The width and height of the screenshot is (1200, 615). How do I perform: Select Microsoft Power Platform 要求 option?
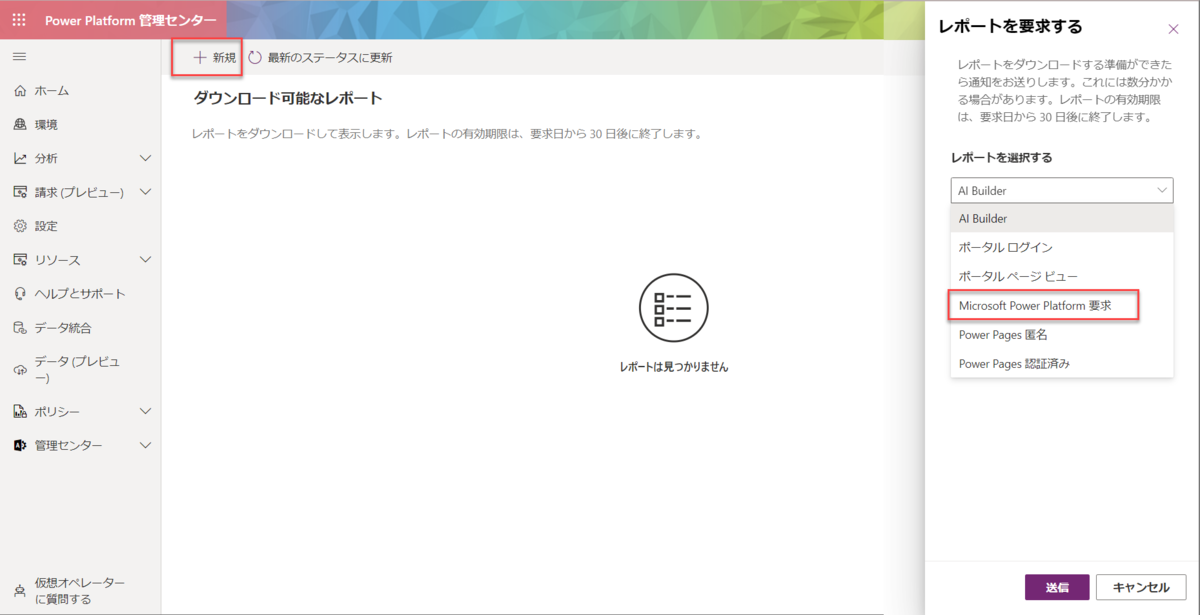pos(1061,305)
